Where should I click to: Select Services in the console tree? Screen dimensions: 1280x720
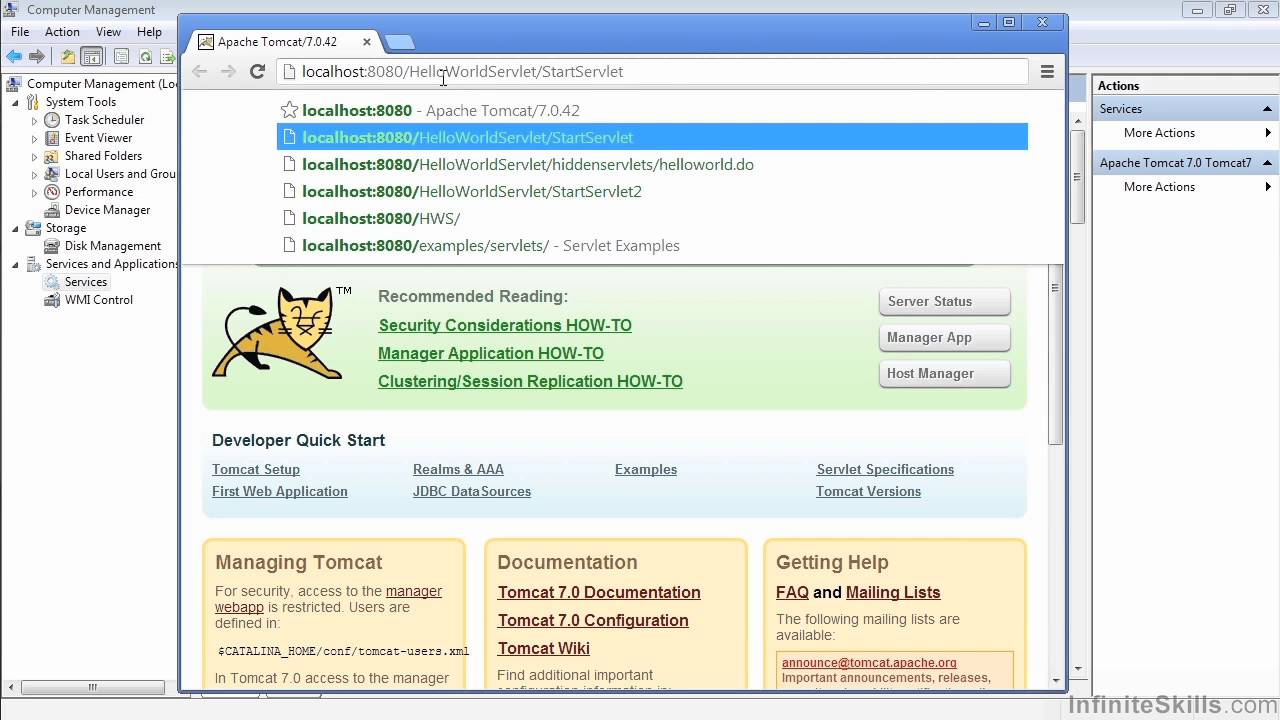coord(86,282)
